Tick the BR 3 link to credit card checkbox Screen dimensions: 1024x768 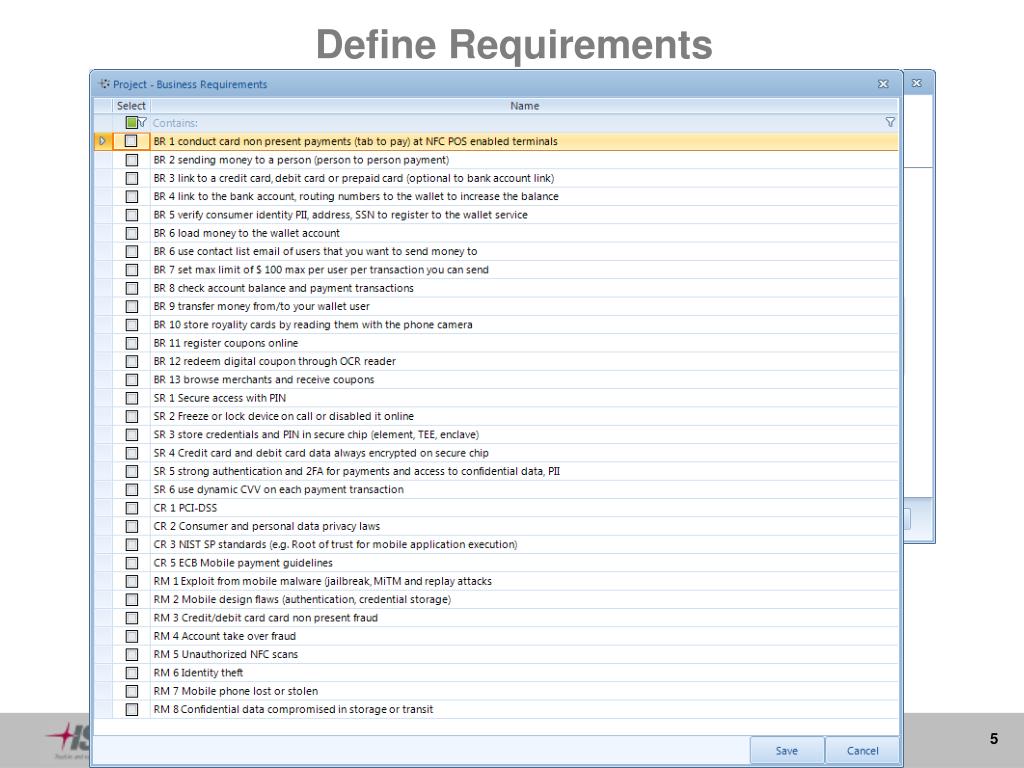coord(132,178)
